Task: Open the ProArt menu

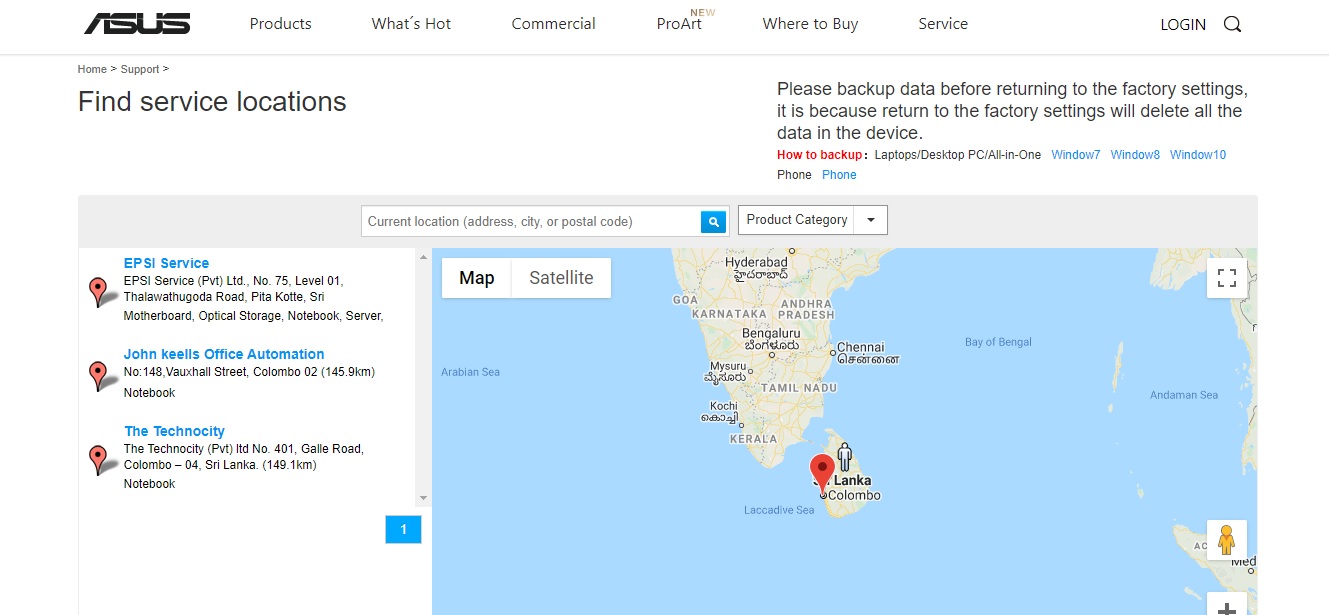Action: click(x=680, y=24)
